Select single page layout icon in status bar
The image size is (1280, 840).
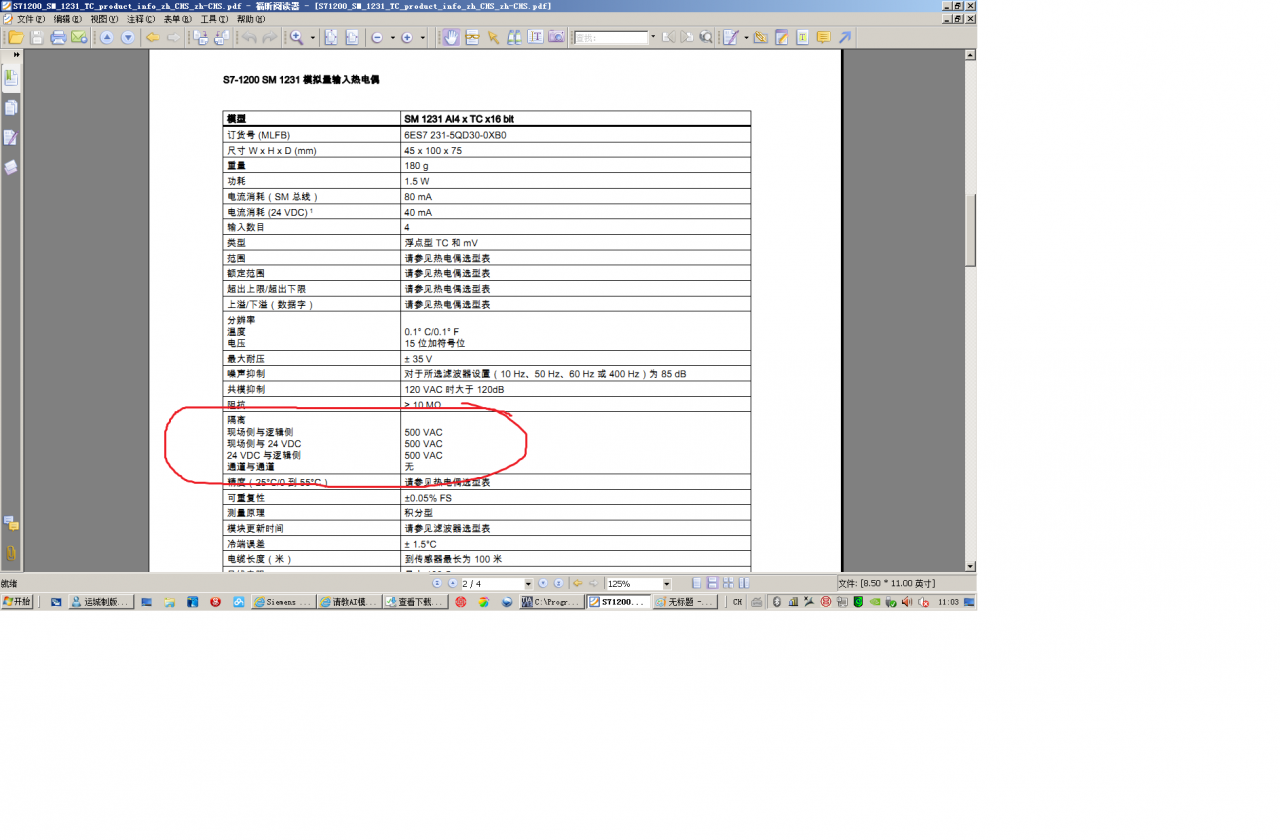[697, 583]
